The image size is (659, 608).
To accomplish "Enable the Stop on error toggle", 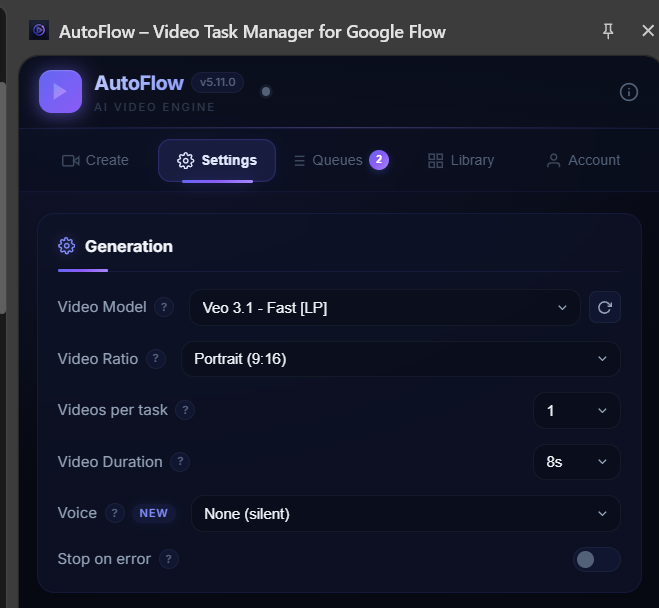I will (x=596, y=559).
